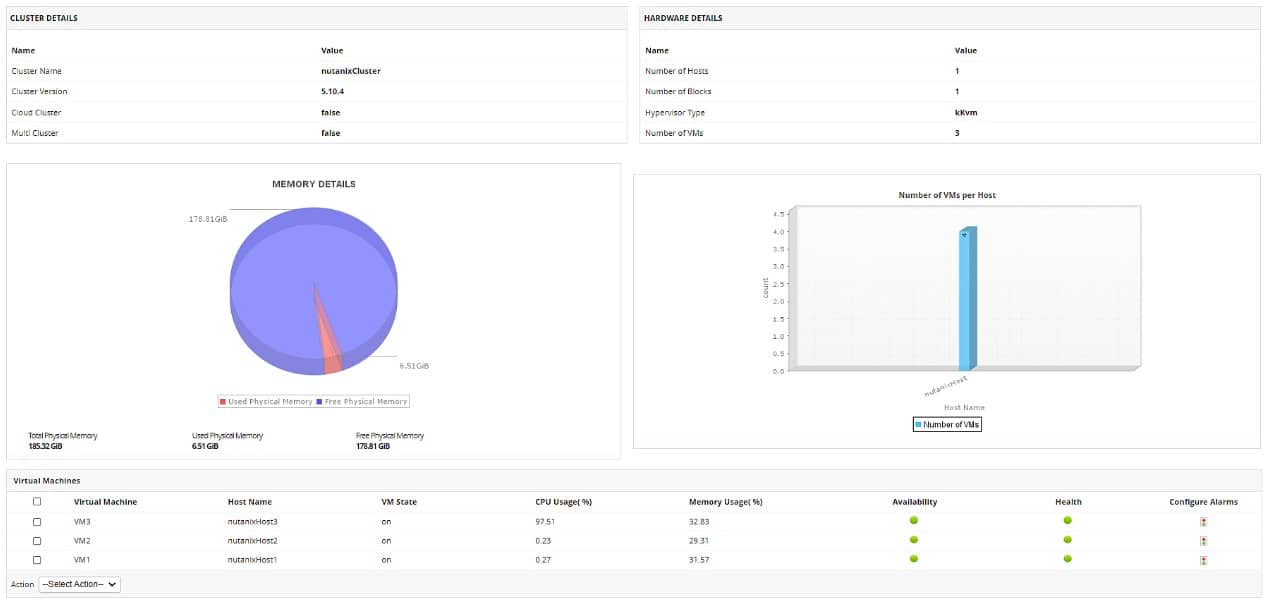Select hypervisor type value kKvm
This screenshot has height=601, width=1271.
point(966,112)
